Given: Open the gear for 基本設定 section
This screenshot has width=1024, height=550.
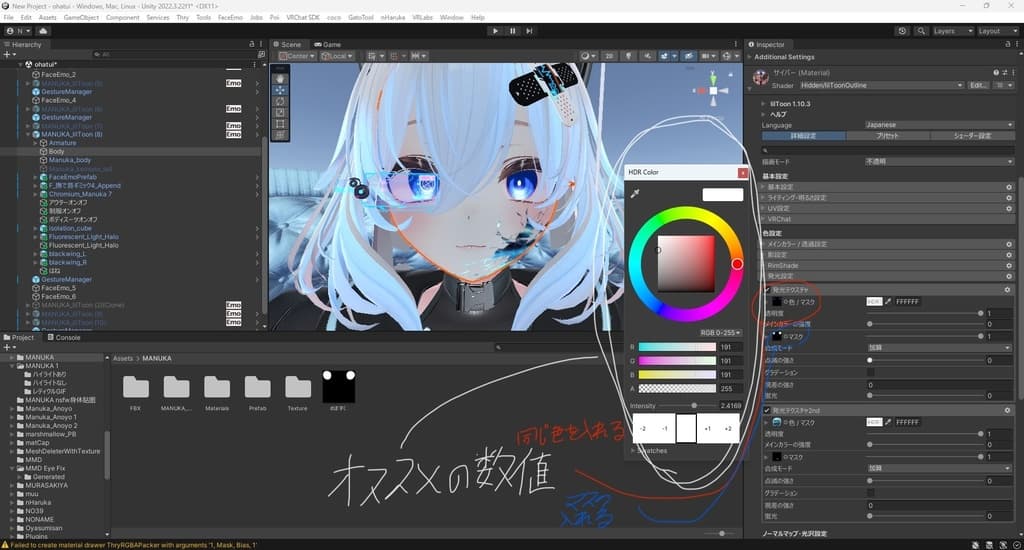Looking at the screenshot, I should pos(1009,187).
